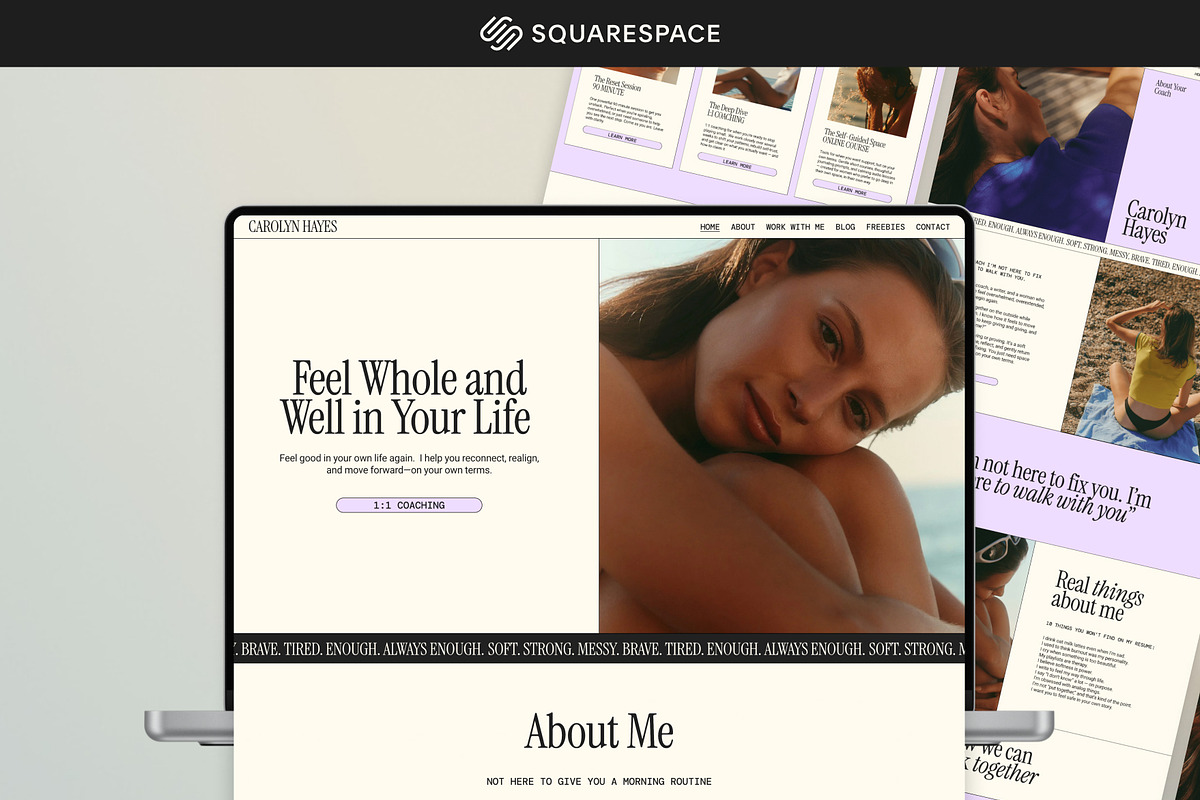Click the Feel Whole and Well headline
This screenshot has width=1200, height=800.
click(405, 397)
